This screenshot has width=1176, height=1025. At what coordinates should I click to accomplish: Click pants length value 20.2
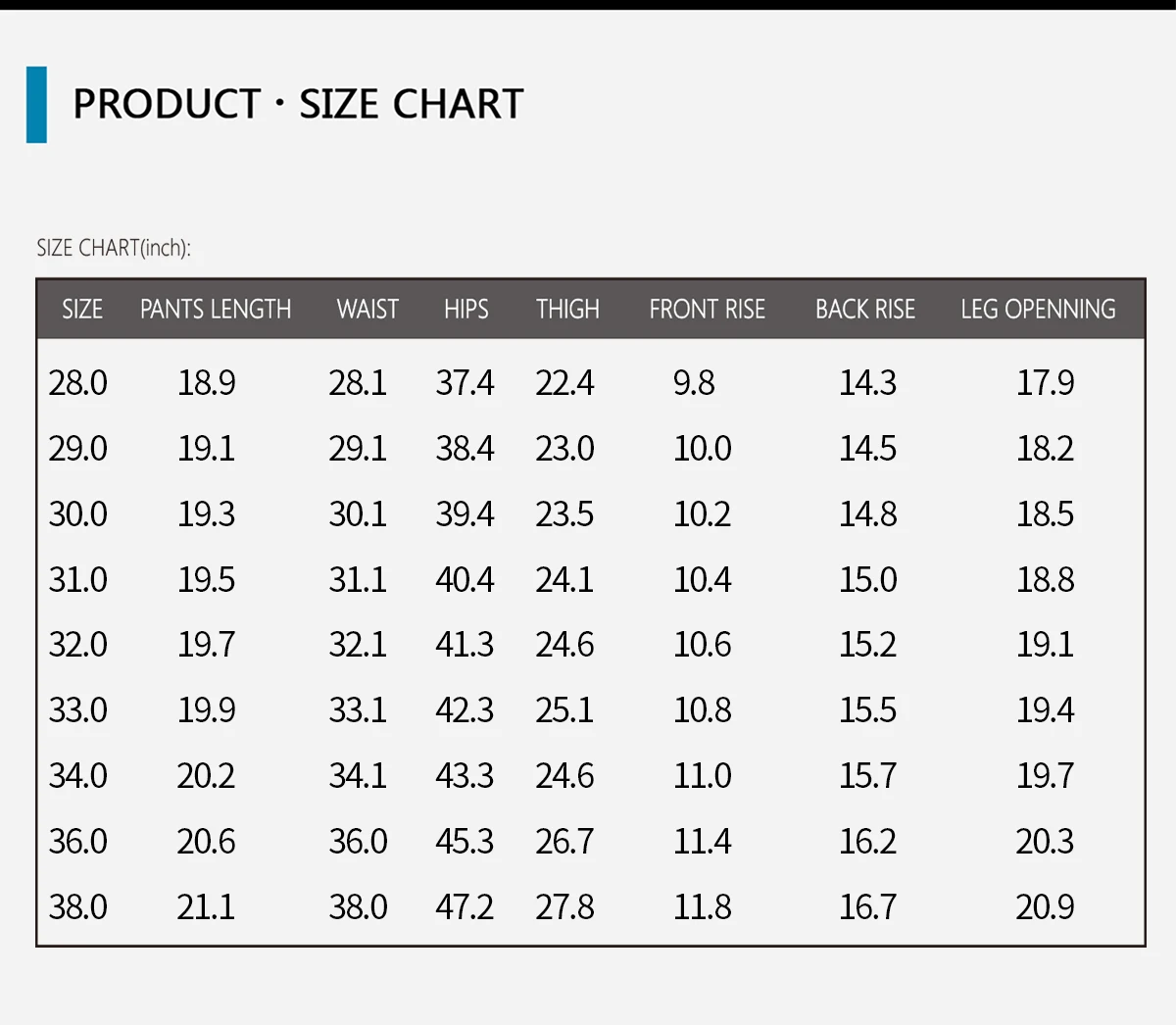[x=206, y=776]
